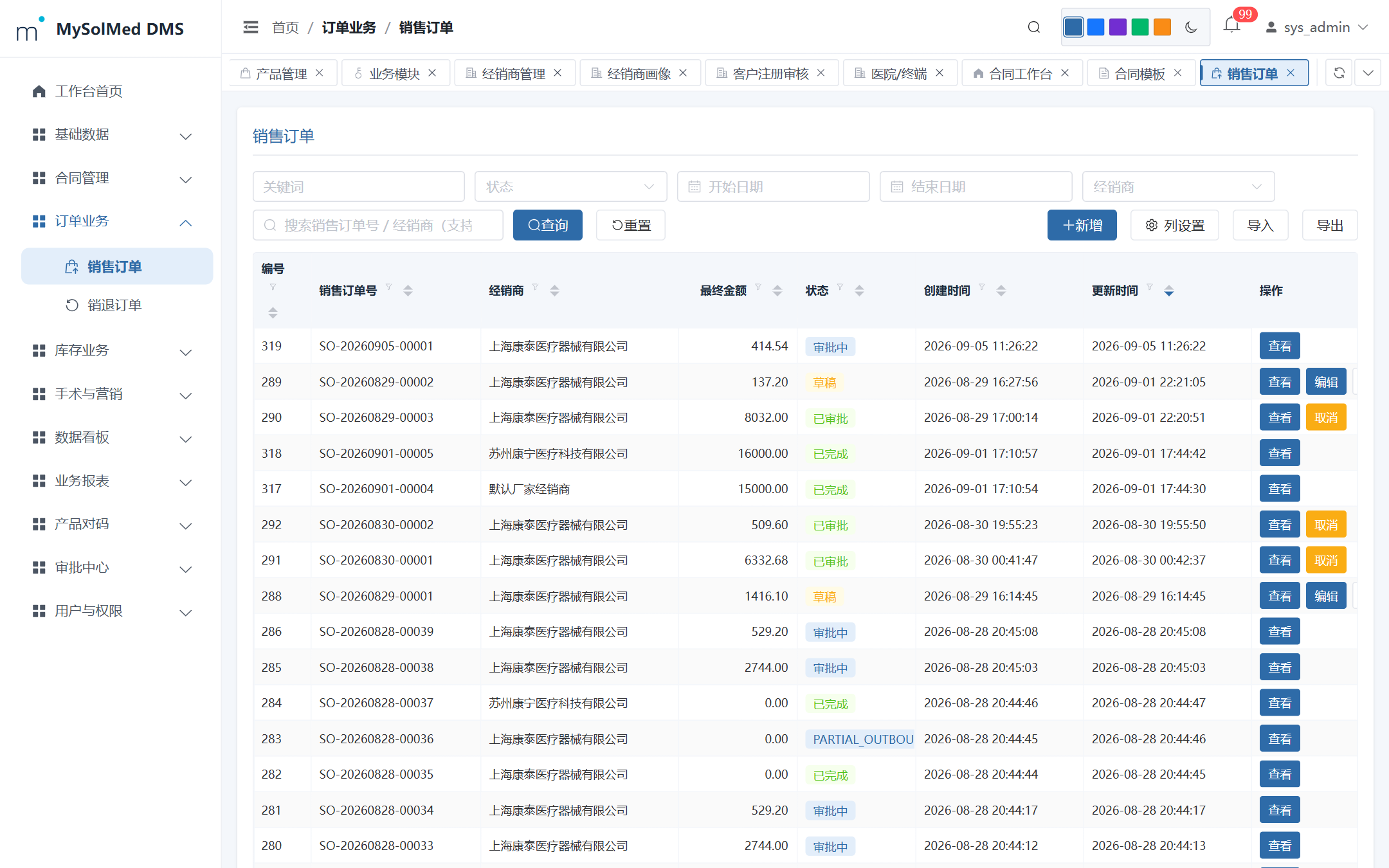This screenshot has height=868, width=1389.
Task: Click the 关键词 input field
Action: (x=358, y=186)
